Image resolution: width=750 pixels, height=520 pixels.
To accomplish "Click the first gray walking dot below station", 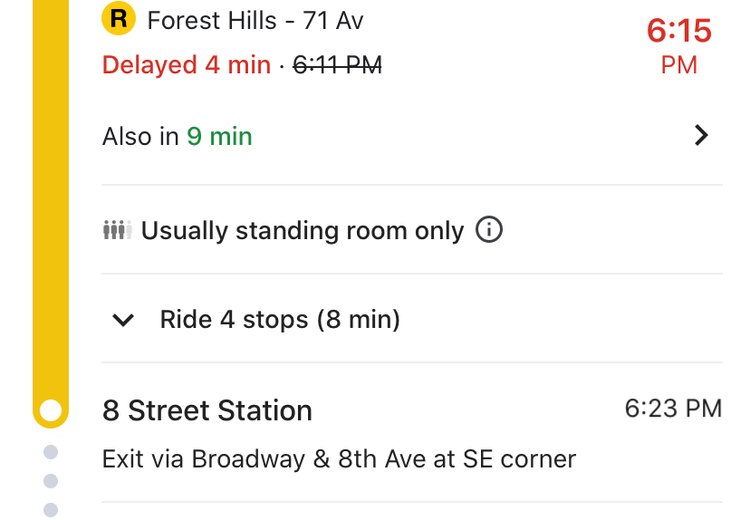I will pos(51,453).
